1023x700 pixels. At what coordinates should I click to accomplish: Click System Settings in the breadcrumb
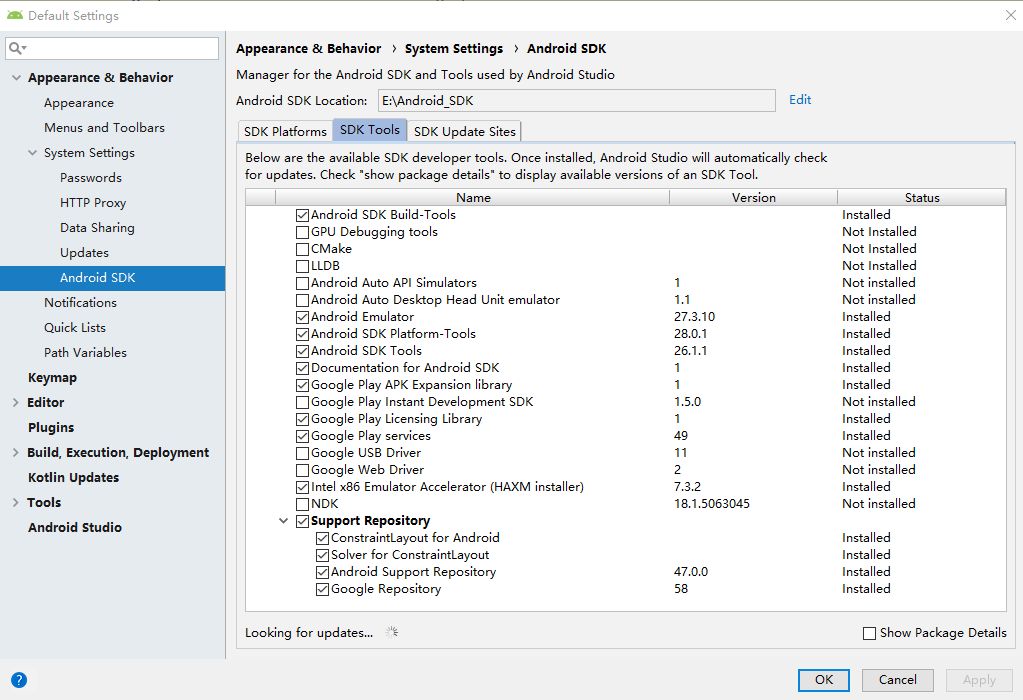tap(454, 49)
